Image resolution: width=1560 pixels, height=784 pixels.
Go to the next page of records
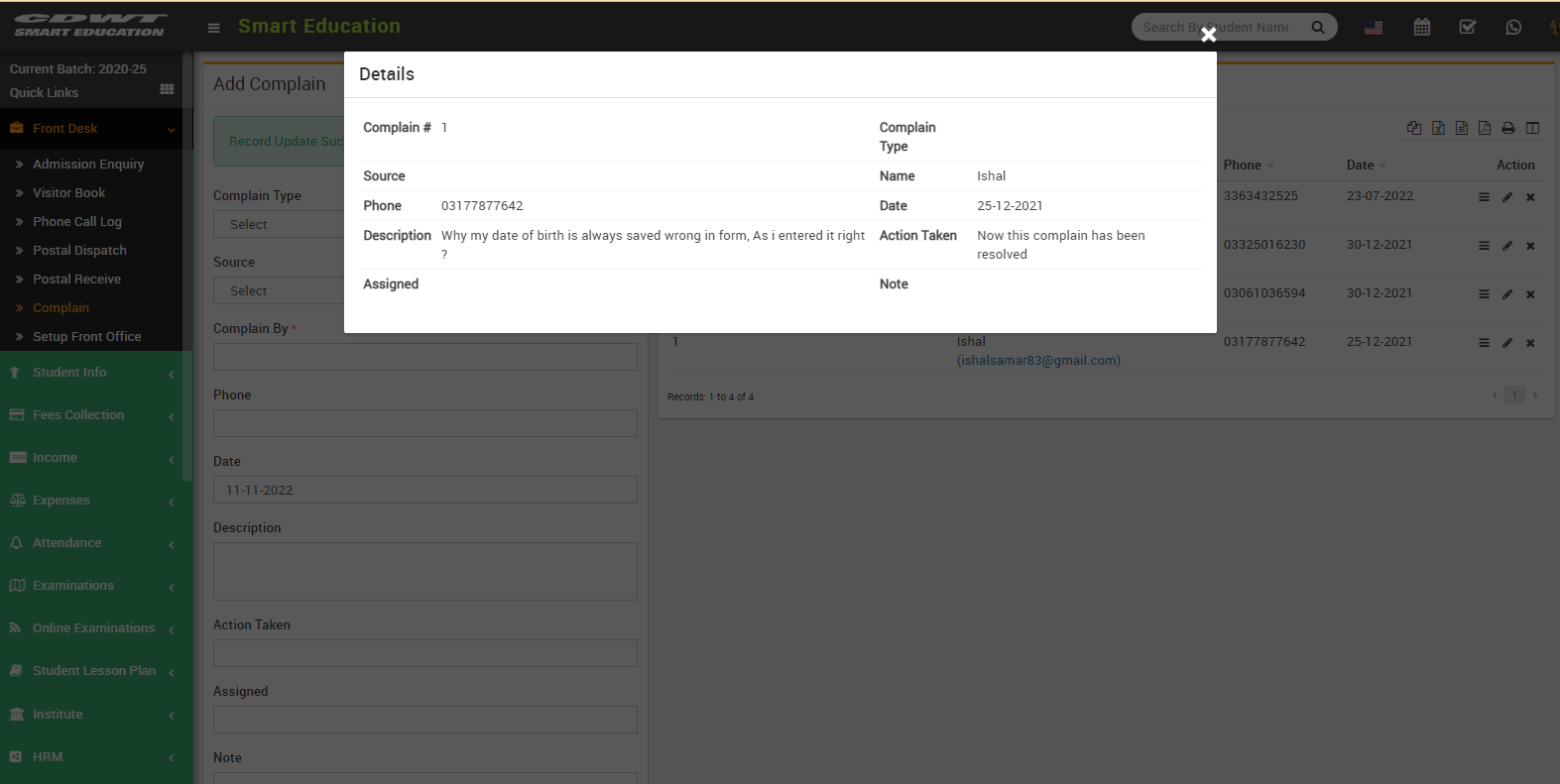pos(1535,395)
